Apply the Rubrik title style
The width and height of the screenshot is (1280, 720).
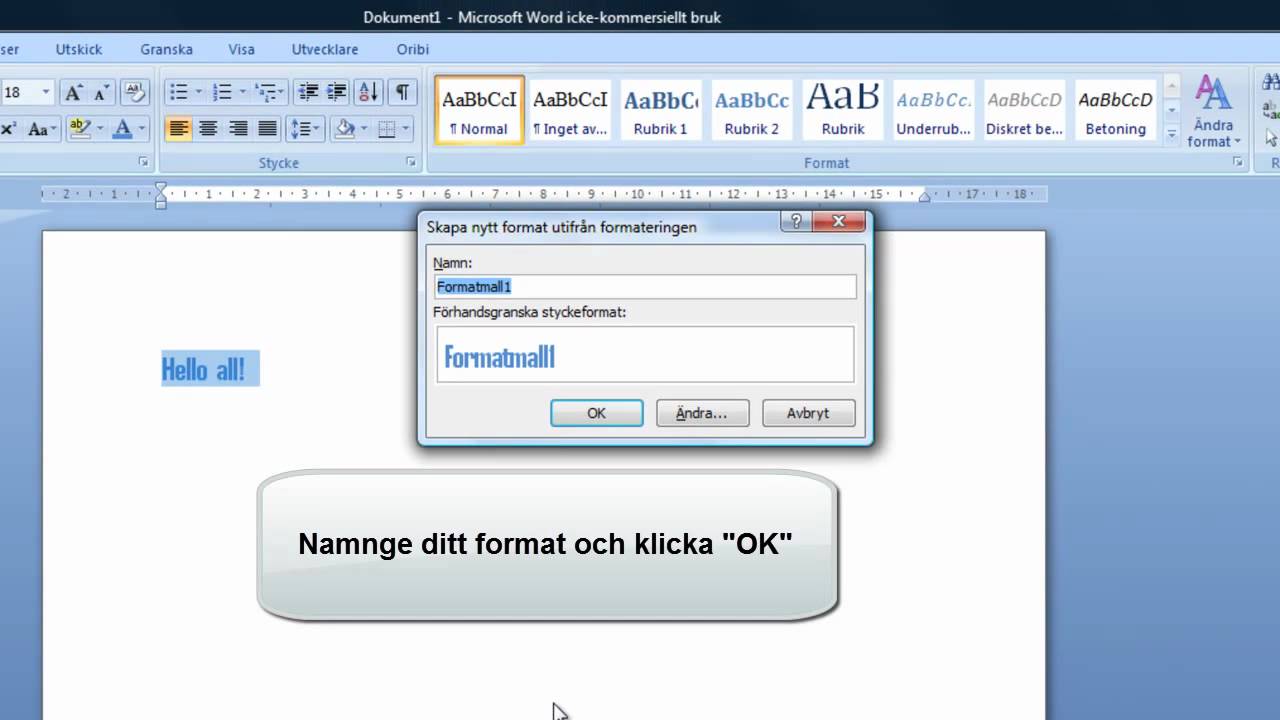point(843,110)
